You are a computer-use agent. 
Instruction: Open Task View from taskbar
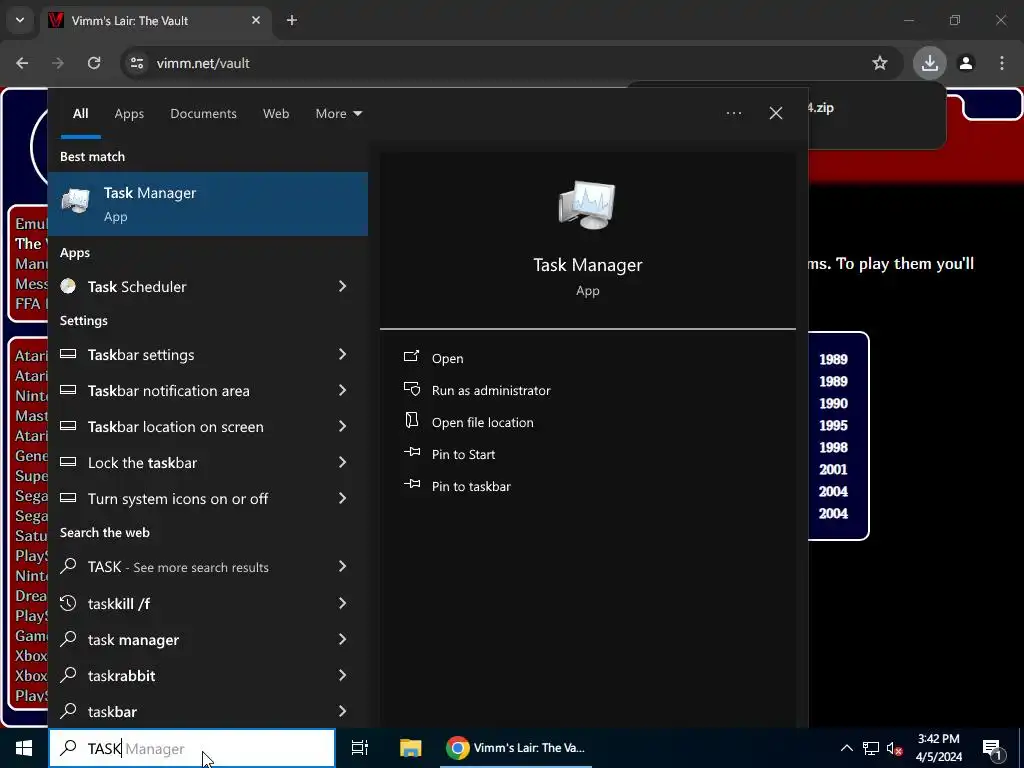pyautogui.click(x=360, y=748)
